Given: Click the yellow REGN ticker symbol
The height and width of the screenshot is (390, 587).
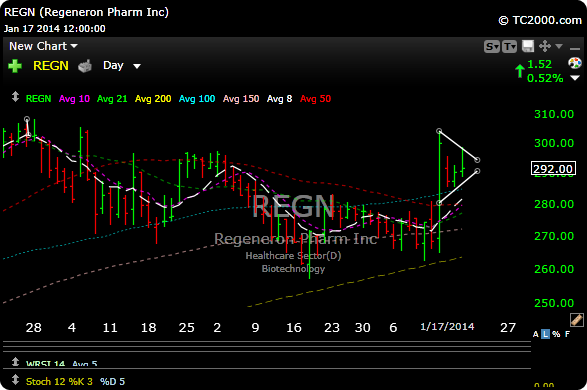Looking at the screenshot, I should click(51, 66).
